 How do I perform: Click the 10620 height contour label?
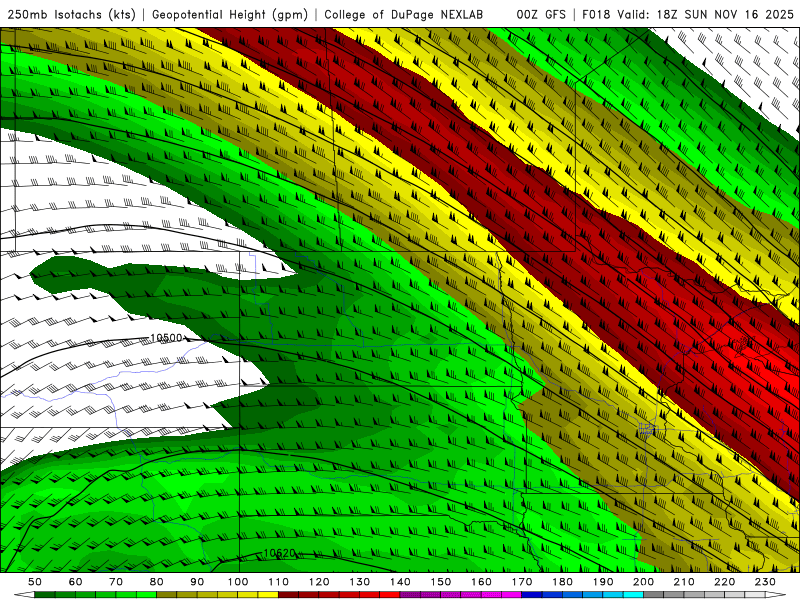pos(280,553)
